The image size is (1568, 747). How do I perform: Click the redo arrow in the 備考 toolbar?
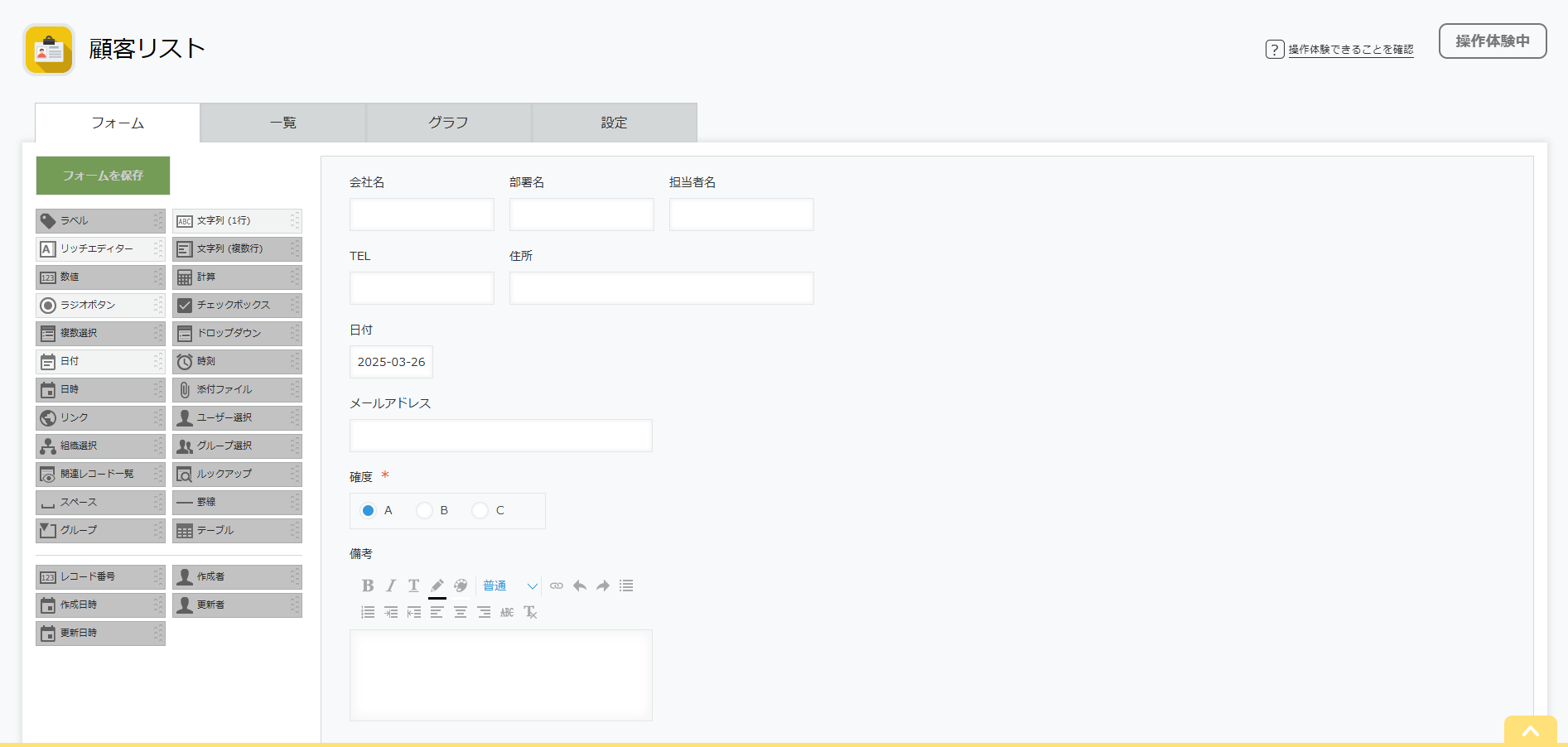[x=603, y=586]
